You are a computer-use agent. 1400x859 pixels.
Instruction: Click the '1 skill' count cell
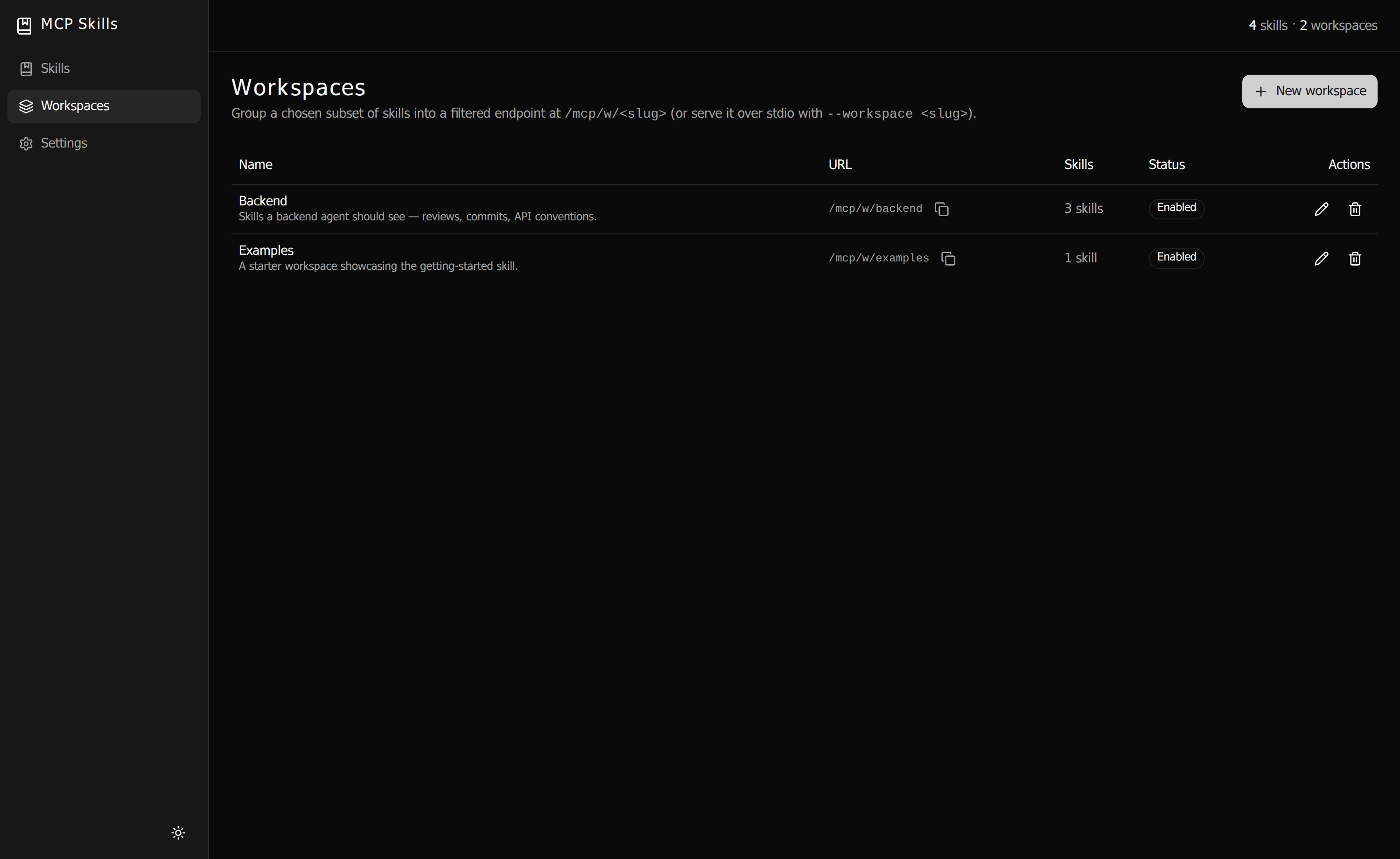[1080, 258]
